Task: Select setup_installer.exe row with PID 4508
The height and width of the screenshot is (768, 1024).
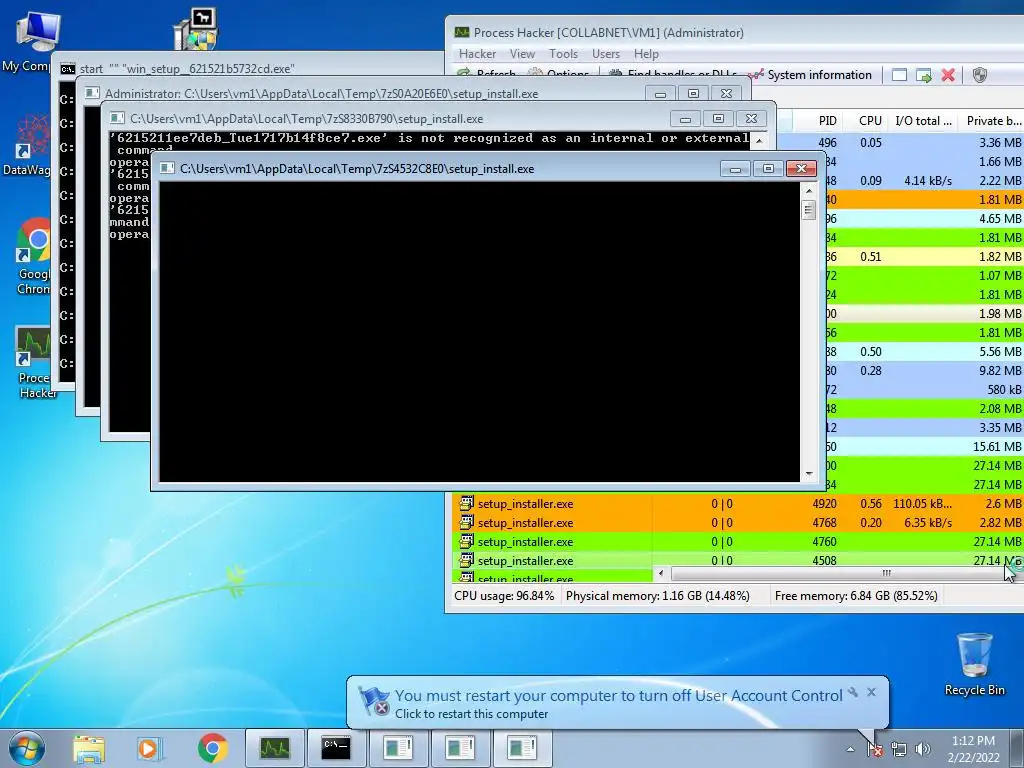Action: [x=738, y=560]
